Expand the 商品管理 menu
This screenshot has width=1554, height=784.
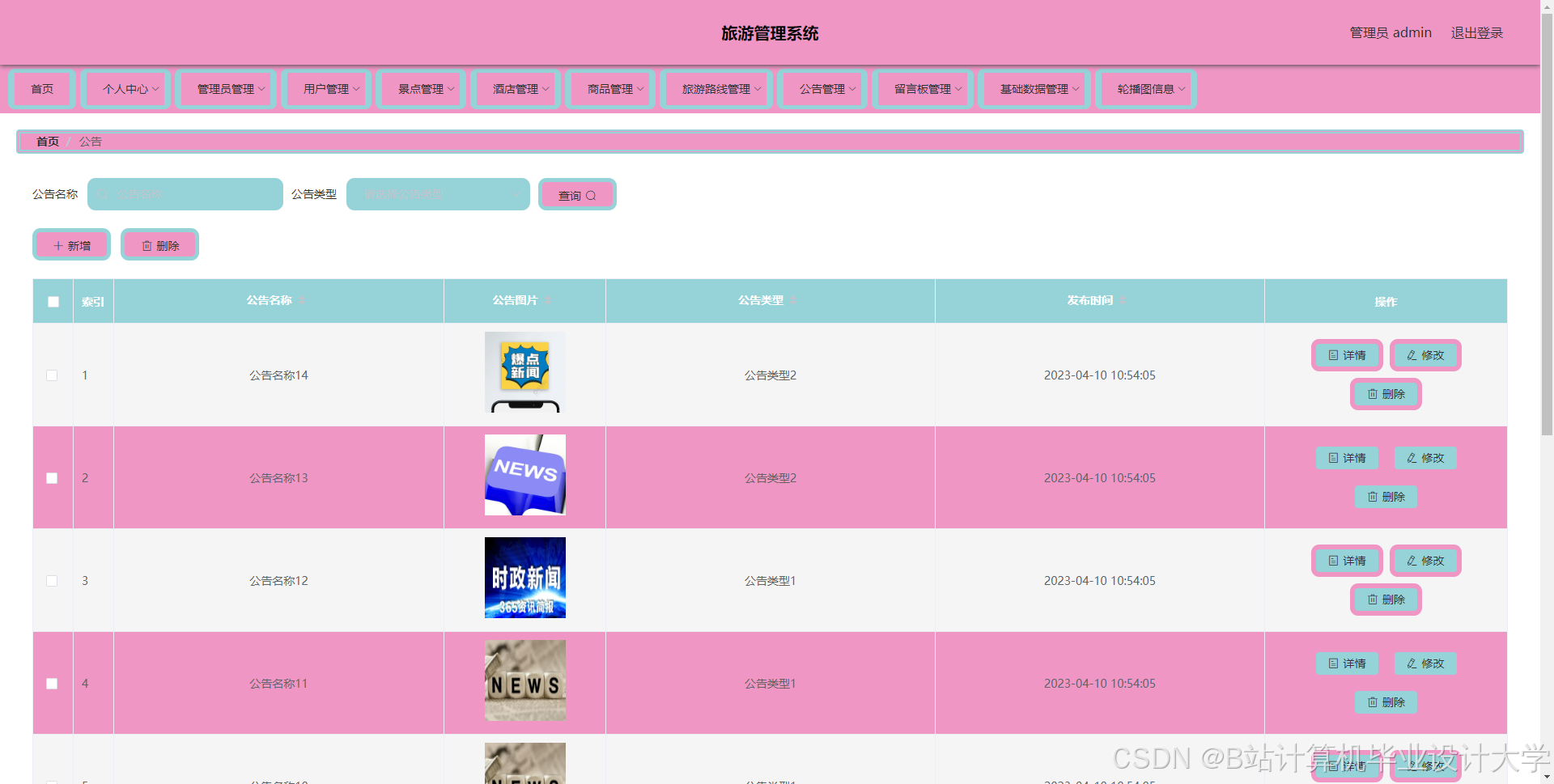pyautogui.click(x=610, y=89)
